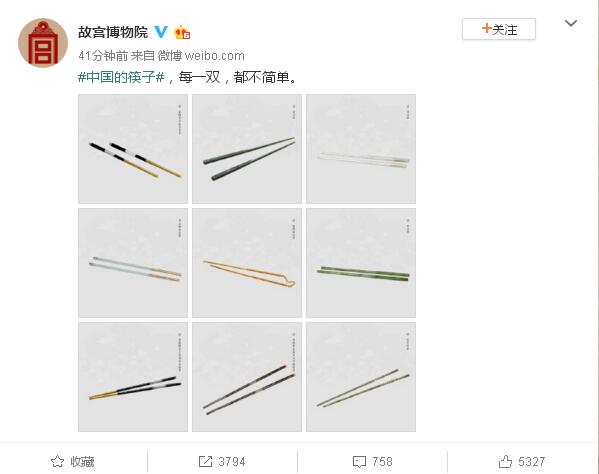Open the 故宫博物院 profile avatar

click(x=43, y=42)
